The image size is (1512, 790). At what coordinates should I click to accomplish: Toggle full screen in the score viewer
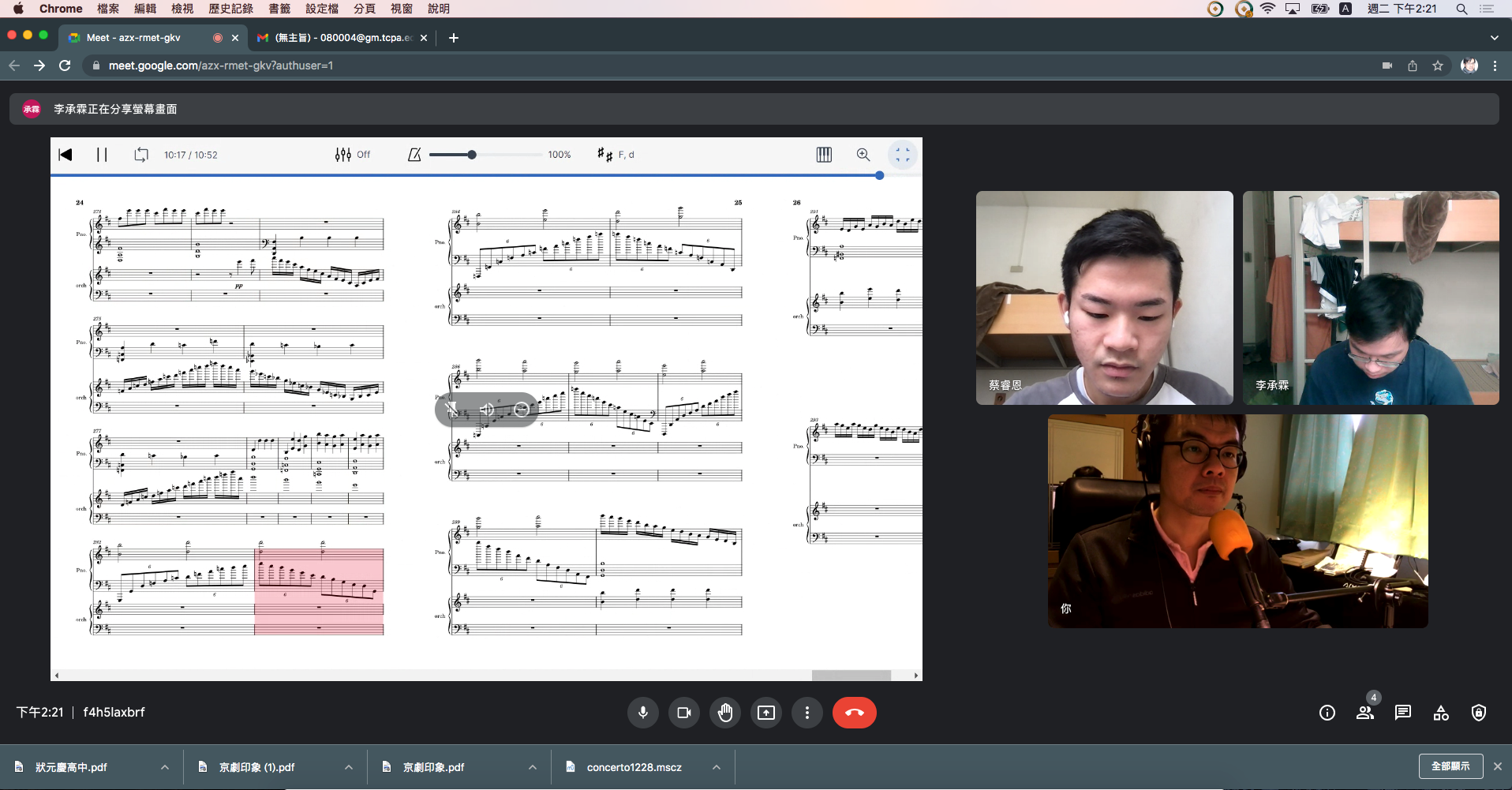coord(903,155)
